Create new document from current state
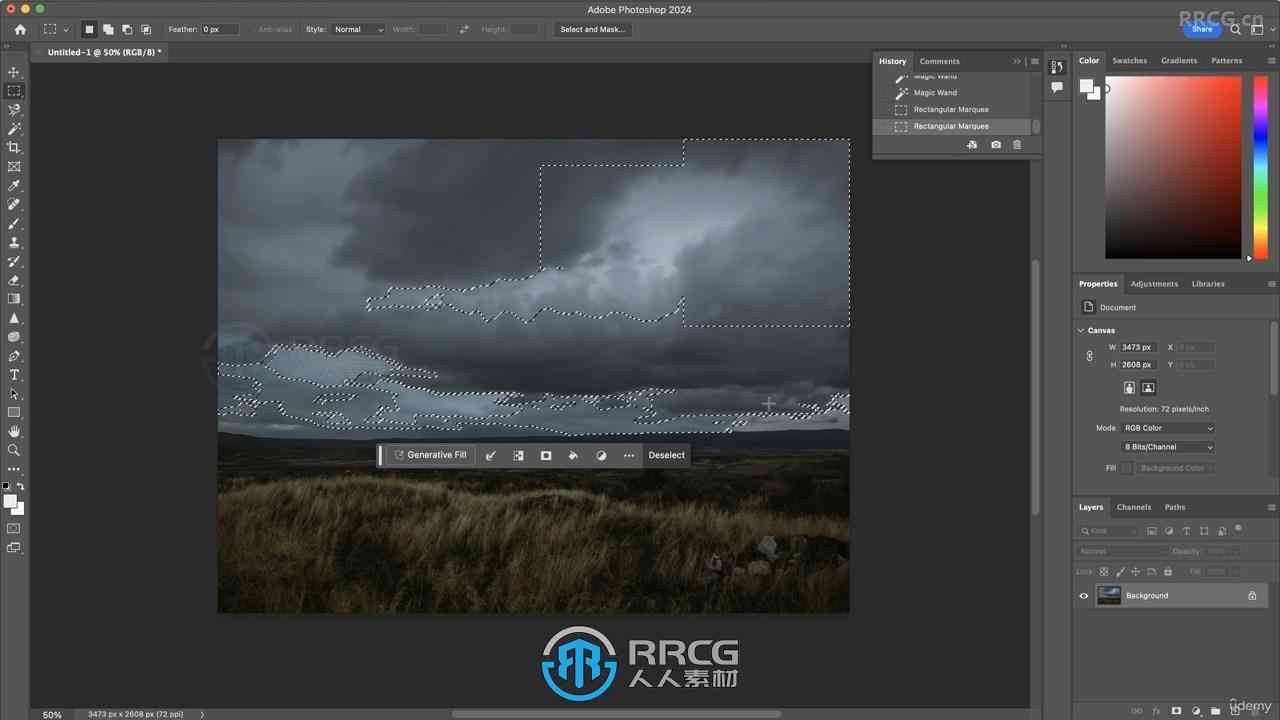The width and height of the screenshot is (1280, 720). pos(972,145)
